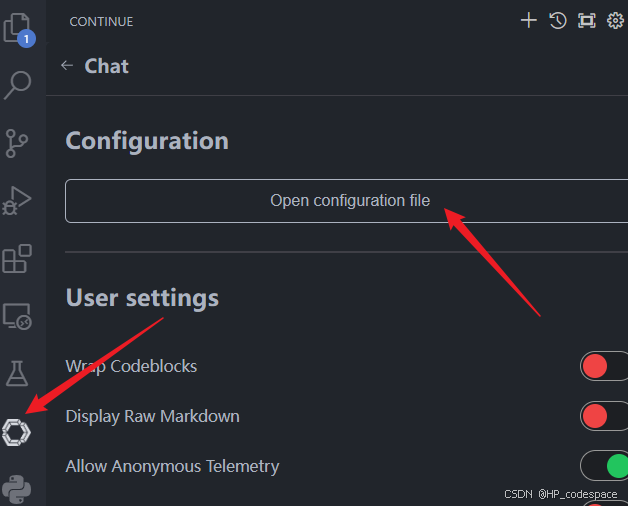Click the Chat title link

pos(107,66)
